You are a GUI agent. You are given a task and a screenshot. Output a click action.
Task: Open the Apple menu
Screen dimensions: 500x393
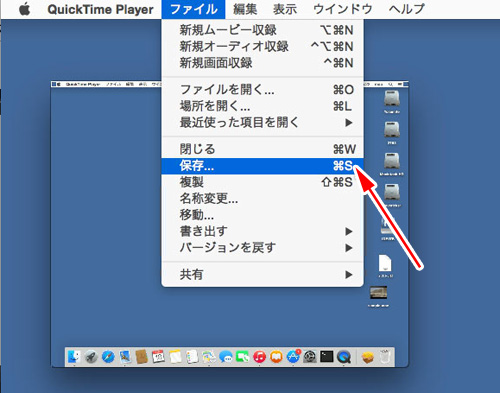pyautogui.click(x=25, y=9)
